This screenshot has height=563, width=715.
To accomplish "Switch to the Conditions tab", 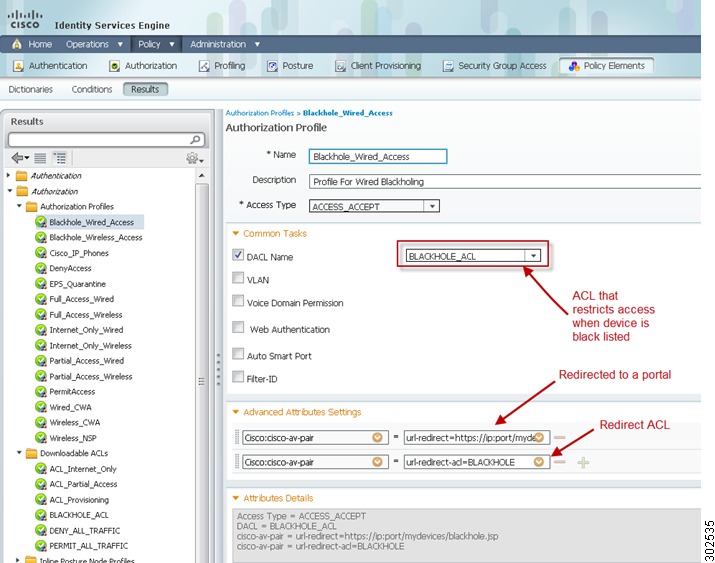I will pos(92,89).
